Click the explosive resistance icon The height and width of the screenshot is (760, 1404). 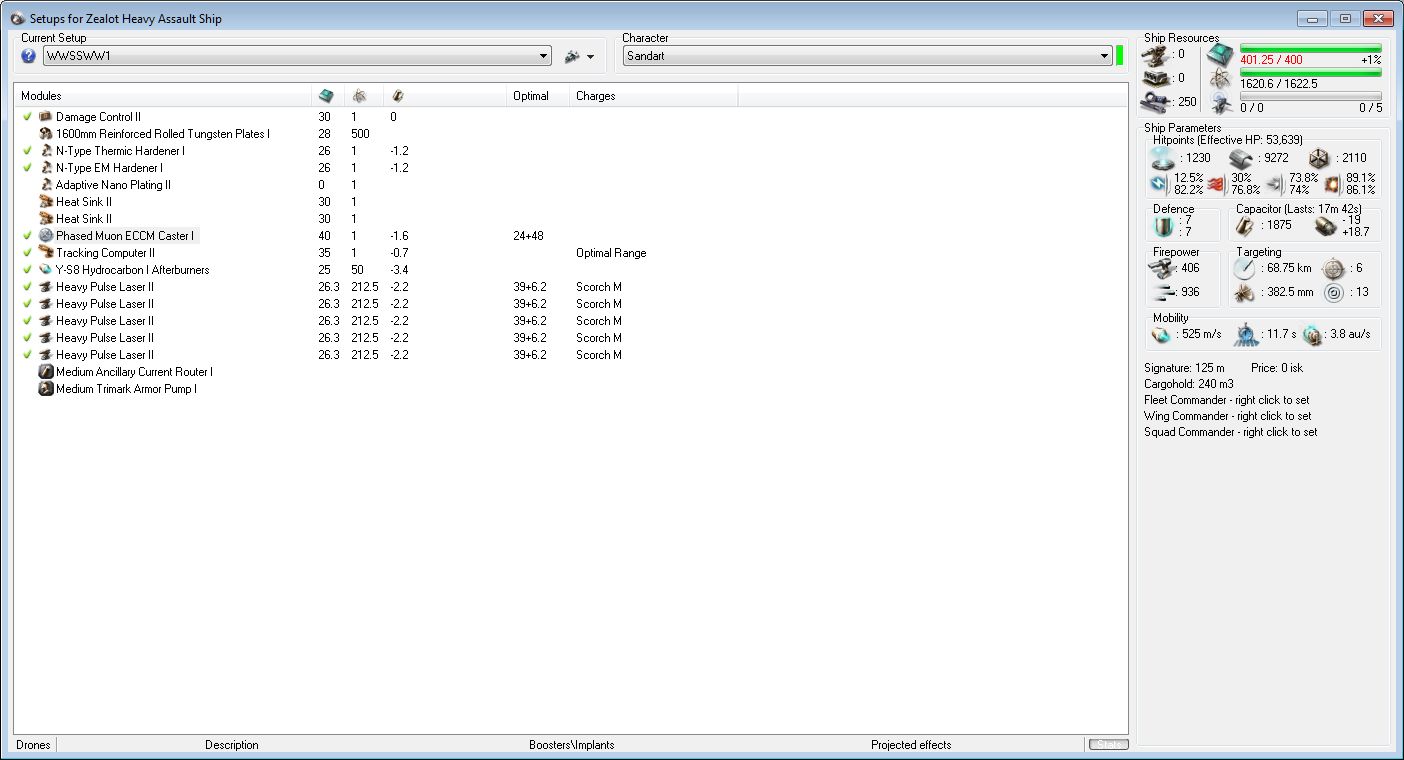click(1332, 184)
